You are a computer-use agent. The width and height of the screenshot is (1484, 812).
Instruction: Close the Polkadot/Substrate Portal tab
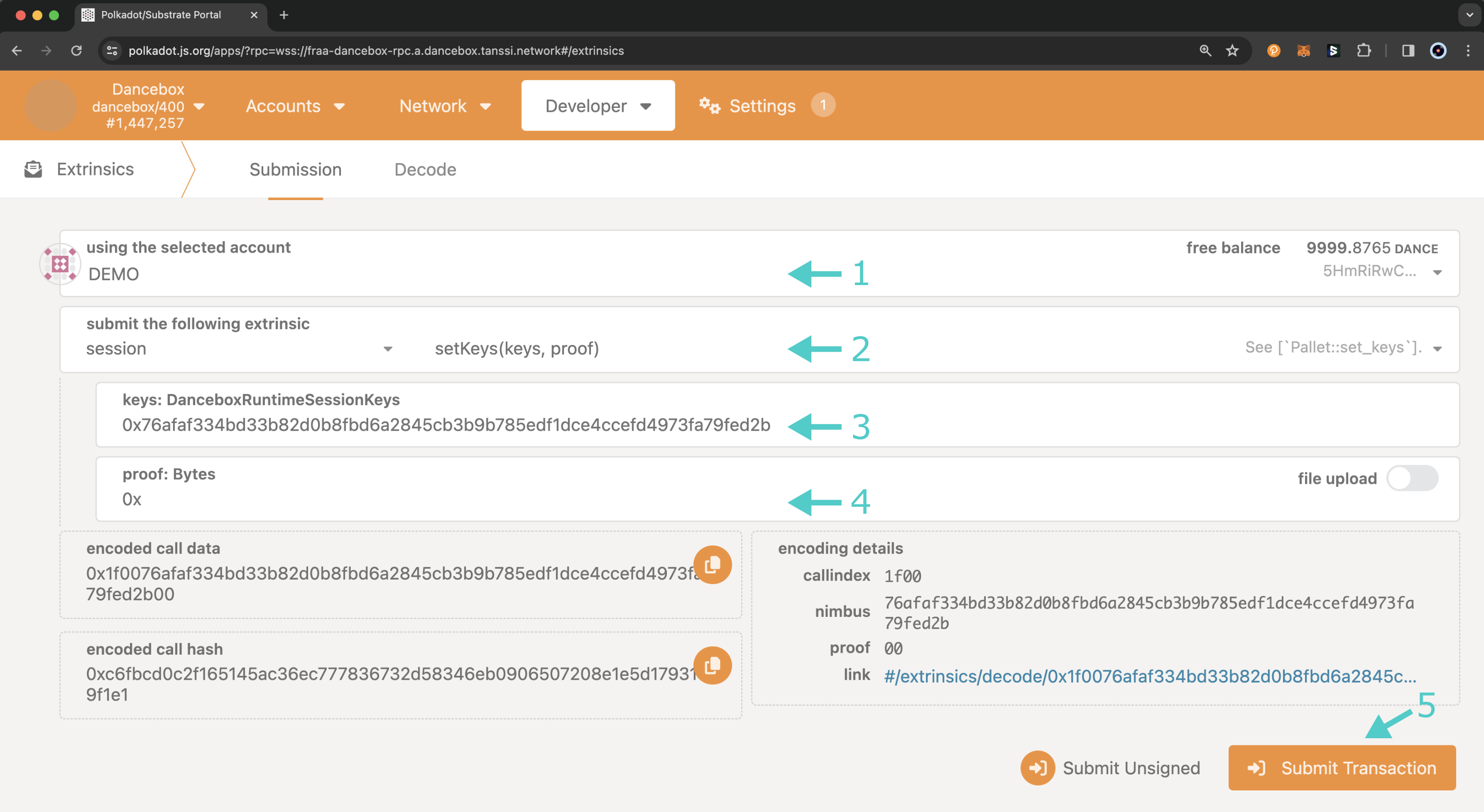(x=254, y=15)
